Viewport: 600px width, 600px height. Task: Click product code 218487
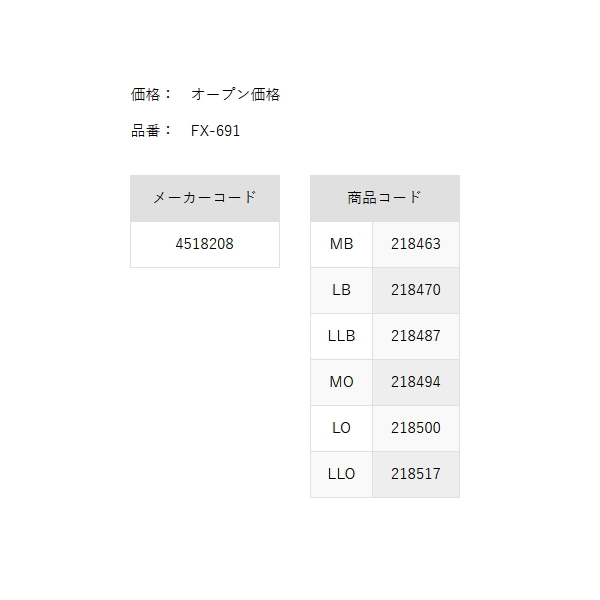[x=416, y=336]
